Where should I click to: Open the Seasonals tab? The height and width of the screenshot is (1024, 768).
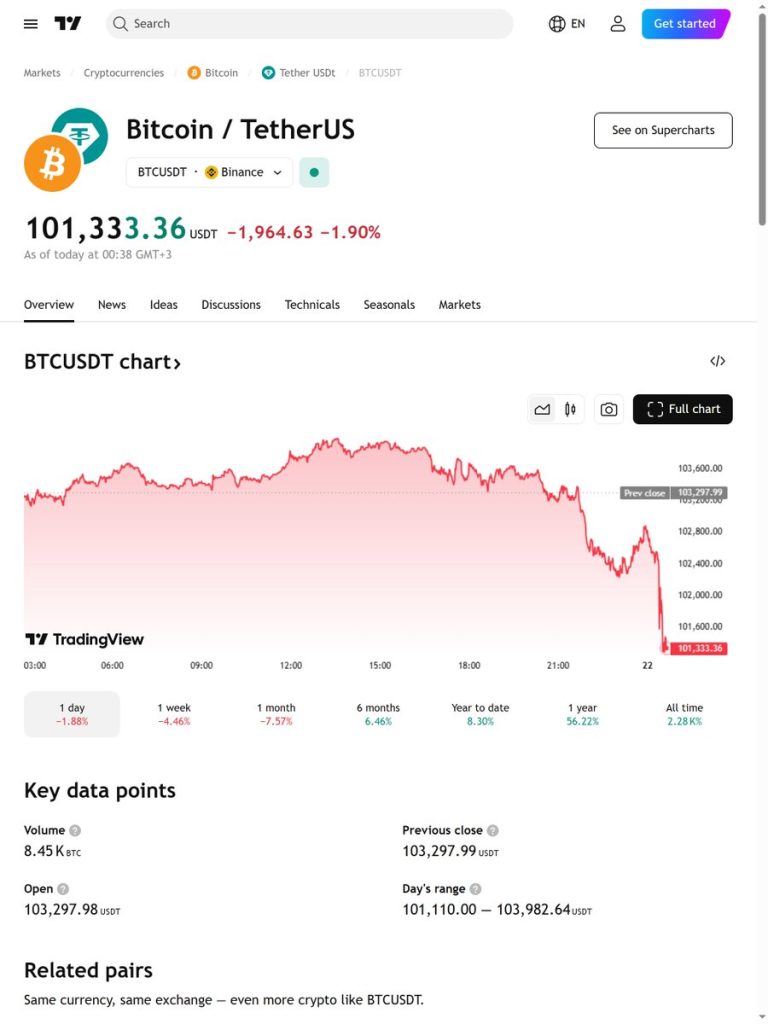click(389, 305)
